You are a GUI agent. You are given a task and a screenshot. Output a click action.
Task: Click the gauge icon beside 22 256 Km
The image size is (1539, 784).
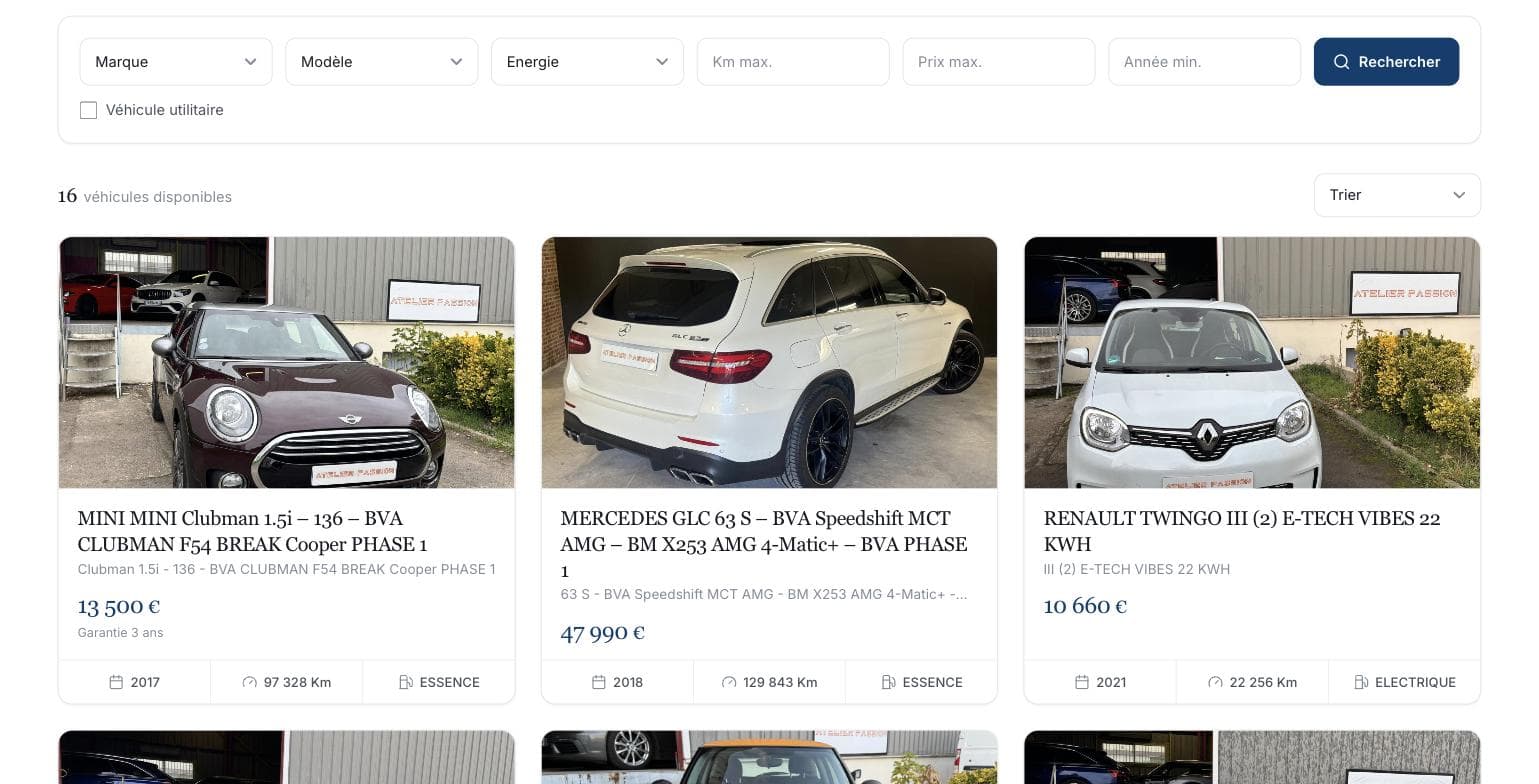pyautogui.click(x=1215, y=682)
